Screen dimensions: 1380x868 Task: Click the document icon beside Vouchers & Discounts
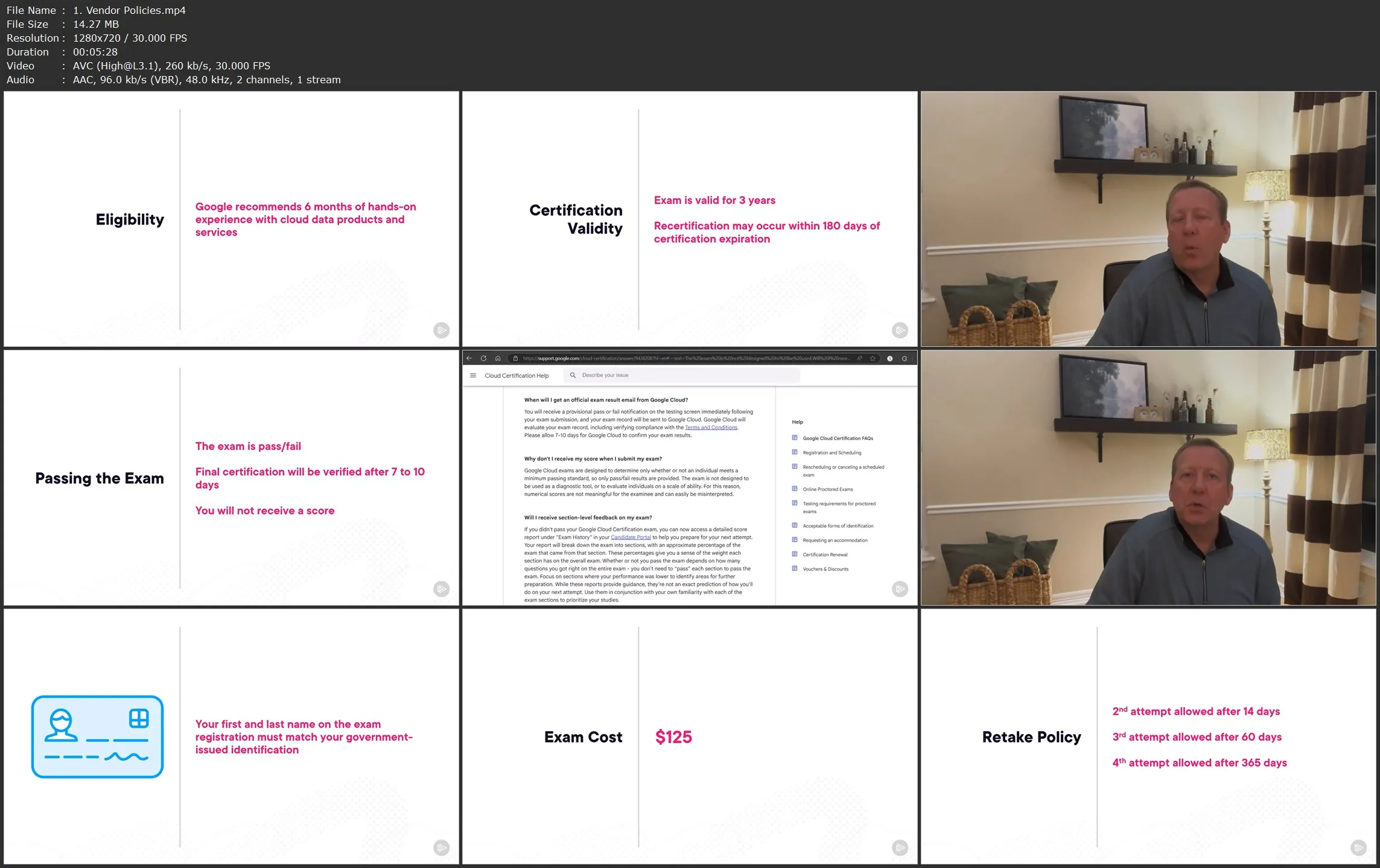pyautogui.click(x=795, y=569)
